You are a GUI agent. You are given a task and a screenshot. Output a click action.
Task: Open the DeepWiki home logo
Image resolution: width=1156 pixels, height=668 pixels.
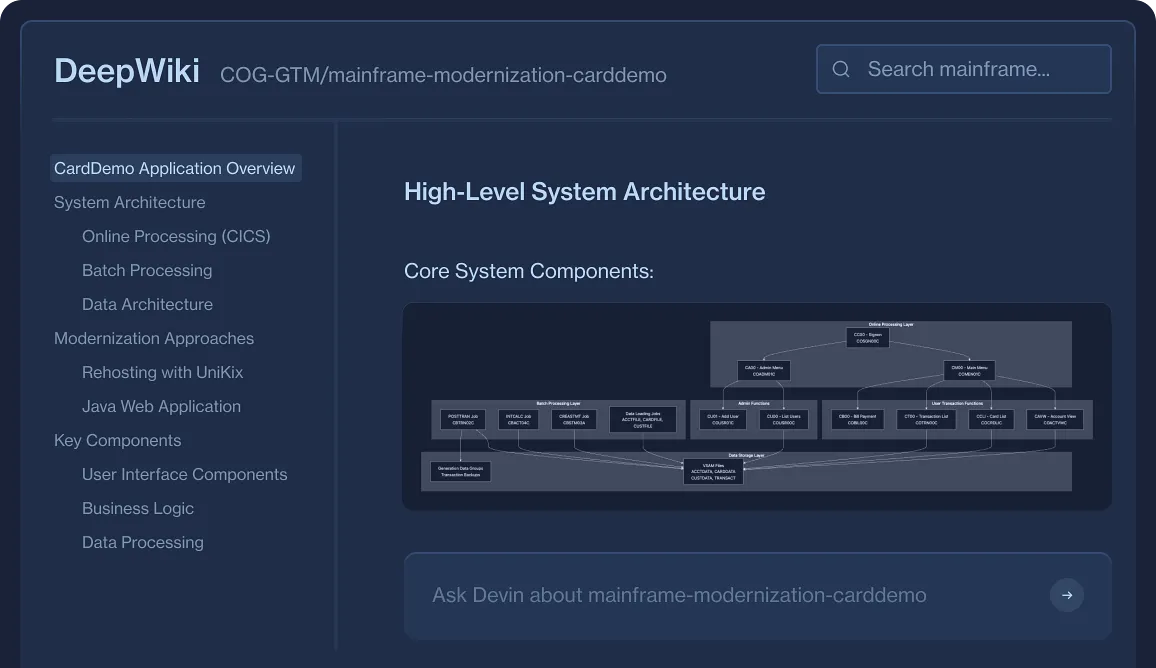pyautogui.click(x=127, y=72)
